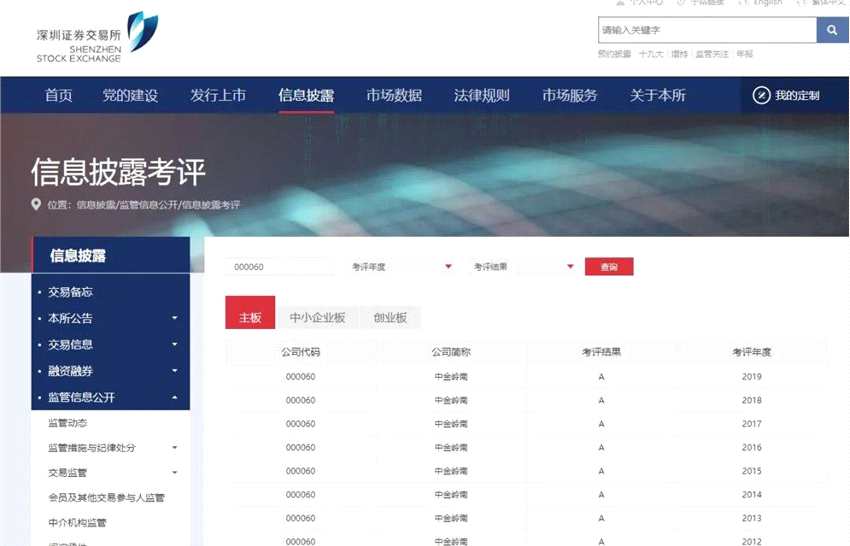This screenshot has height=546, width=850.
Task: Focus the 请输入关键字 search box
Action: [707, 30]
